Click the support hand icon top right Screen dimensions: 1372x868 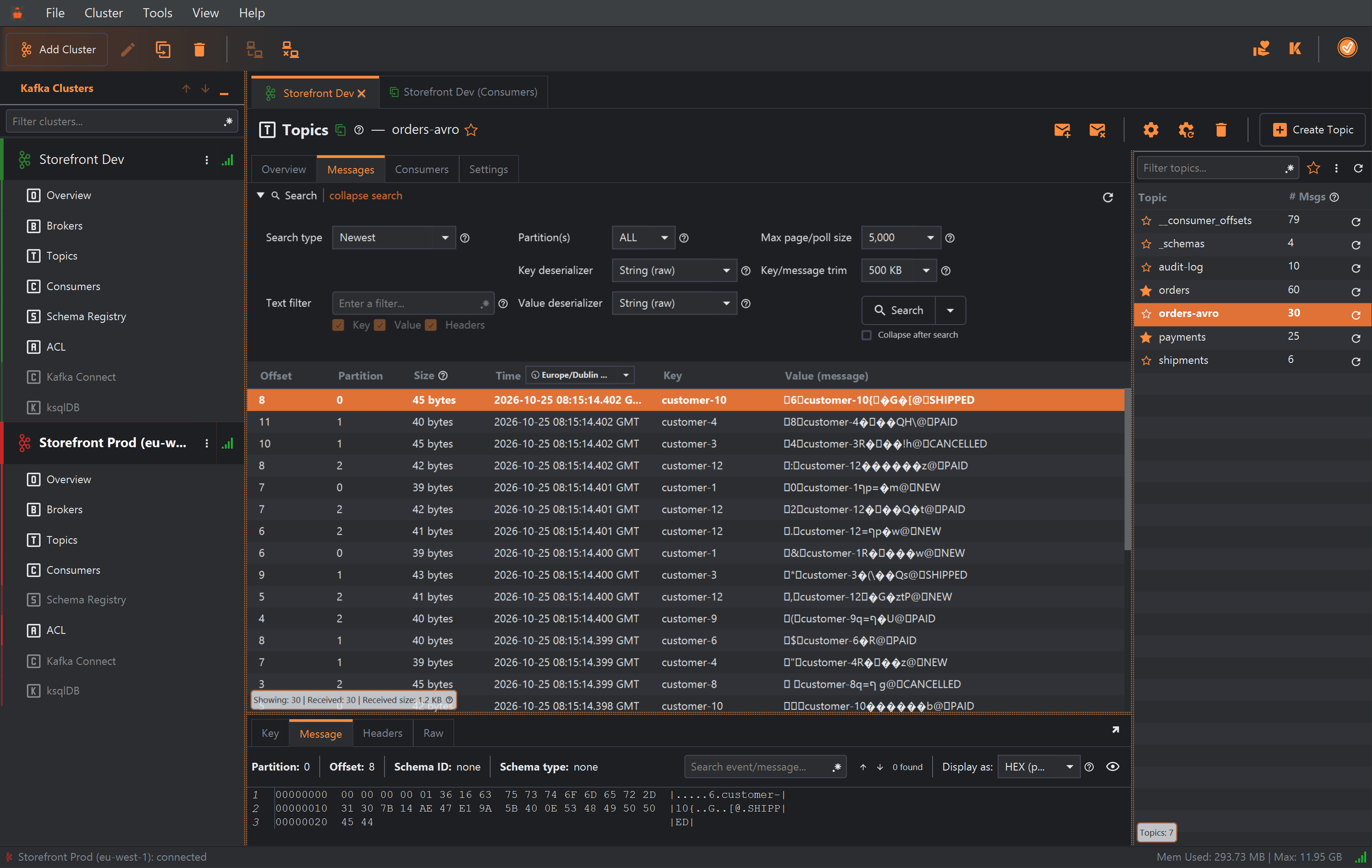1261,48
